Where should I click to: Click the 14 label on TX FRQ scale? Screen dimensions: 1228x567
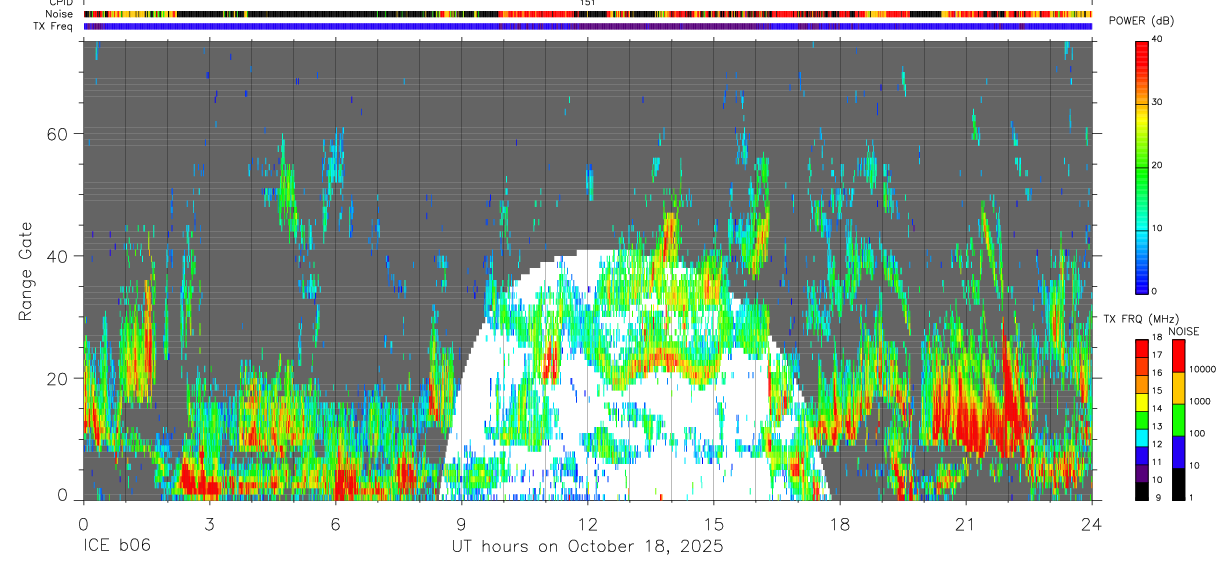1158,408
